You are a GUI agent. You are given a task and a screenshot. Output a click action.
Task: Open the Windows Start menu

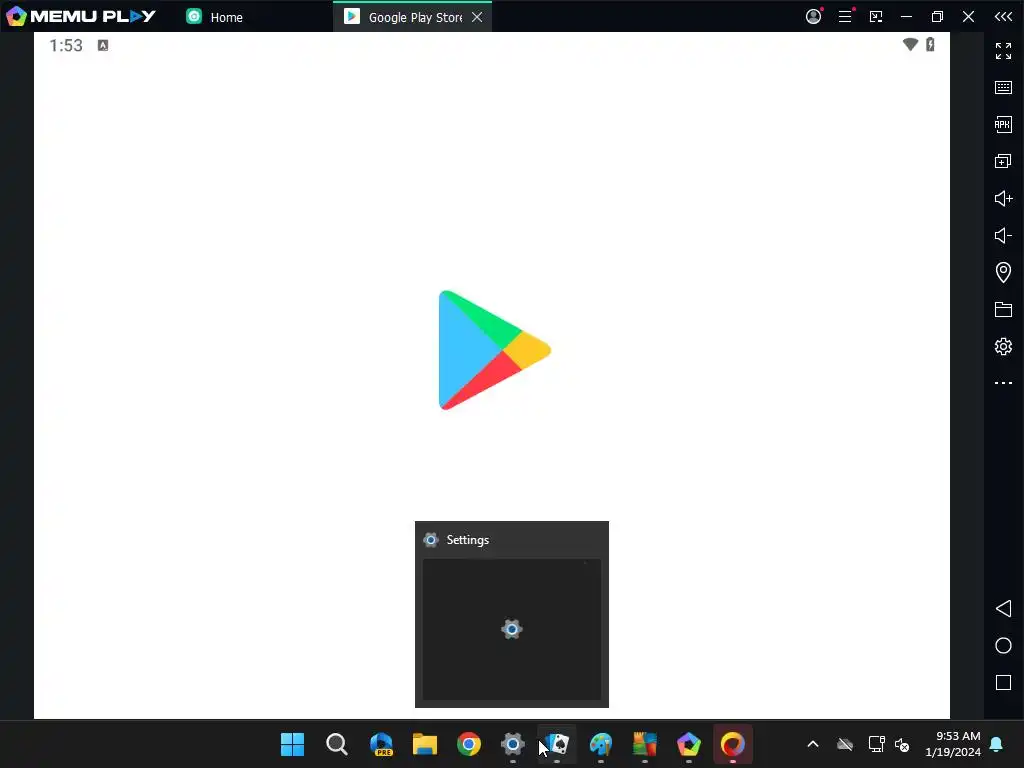point(293,744)
